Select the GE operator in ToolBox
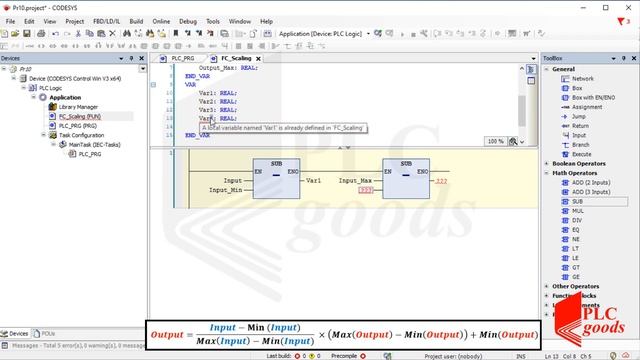Image resolution: width=640 pixels, height=360 pixels. [x=571, y=277]
